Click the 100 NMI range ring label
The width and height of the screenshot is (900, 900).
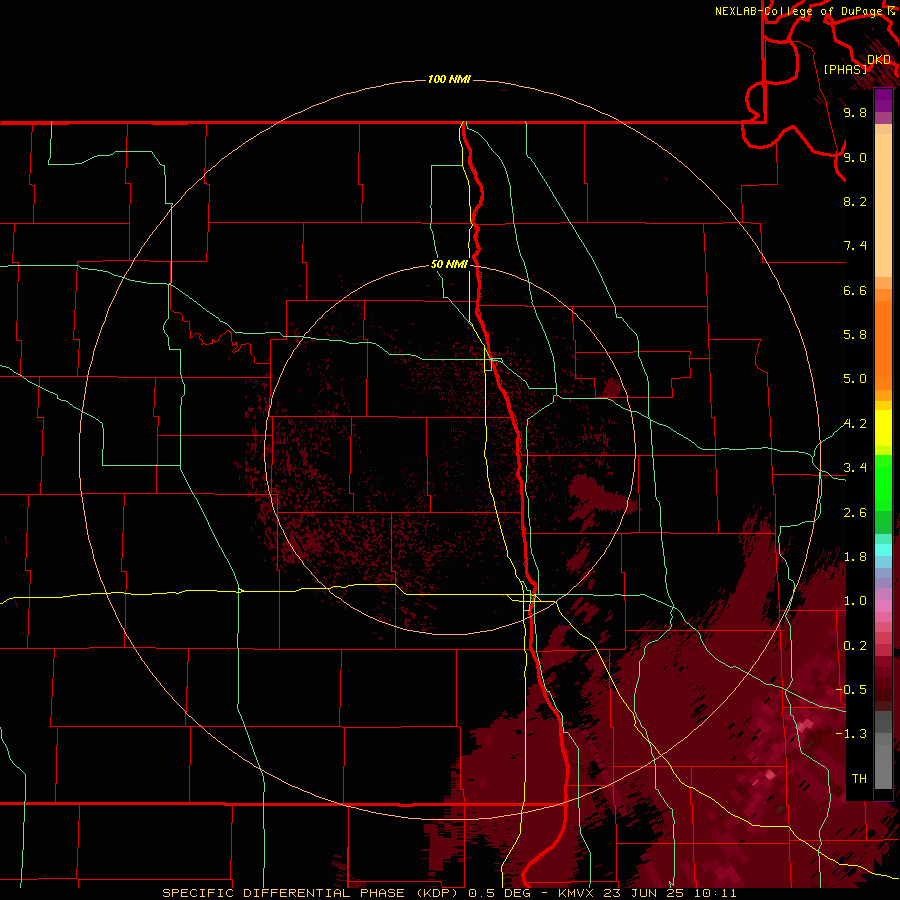pos(449,79)
